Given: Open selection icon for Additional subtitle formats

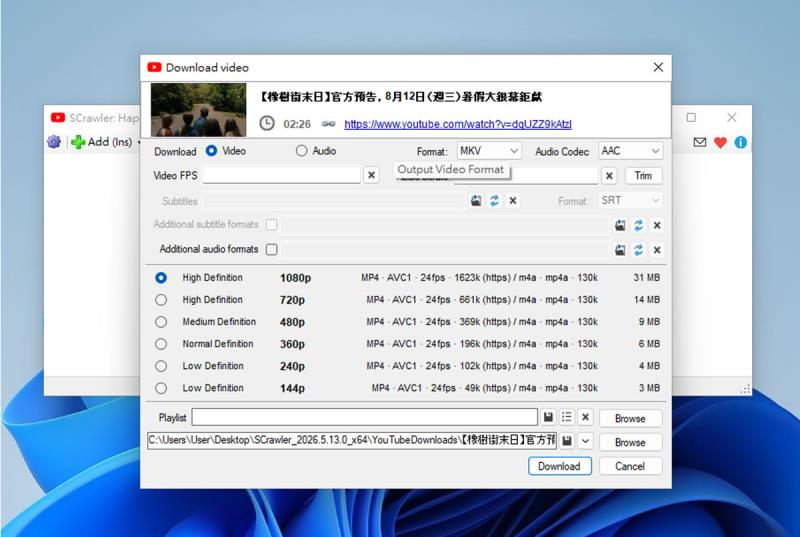Looking at the screenshot, I should point(620,225).
